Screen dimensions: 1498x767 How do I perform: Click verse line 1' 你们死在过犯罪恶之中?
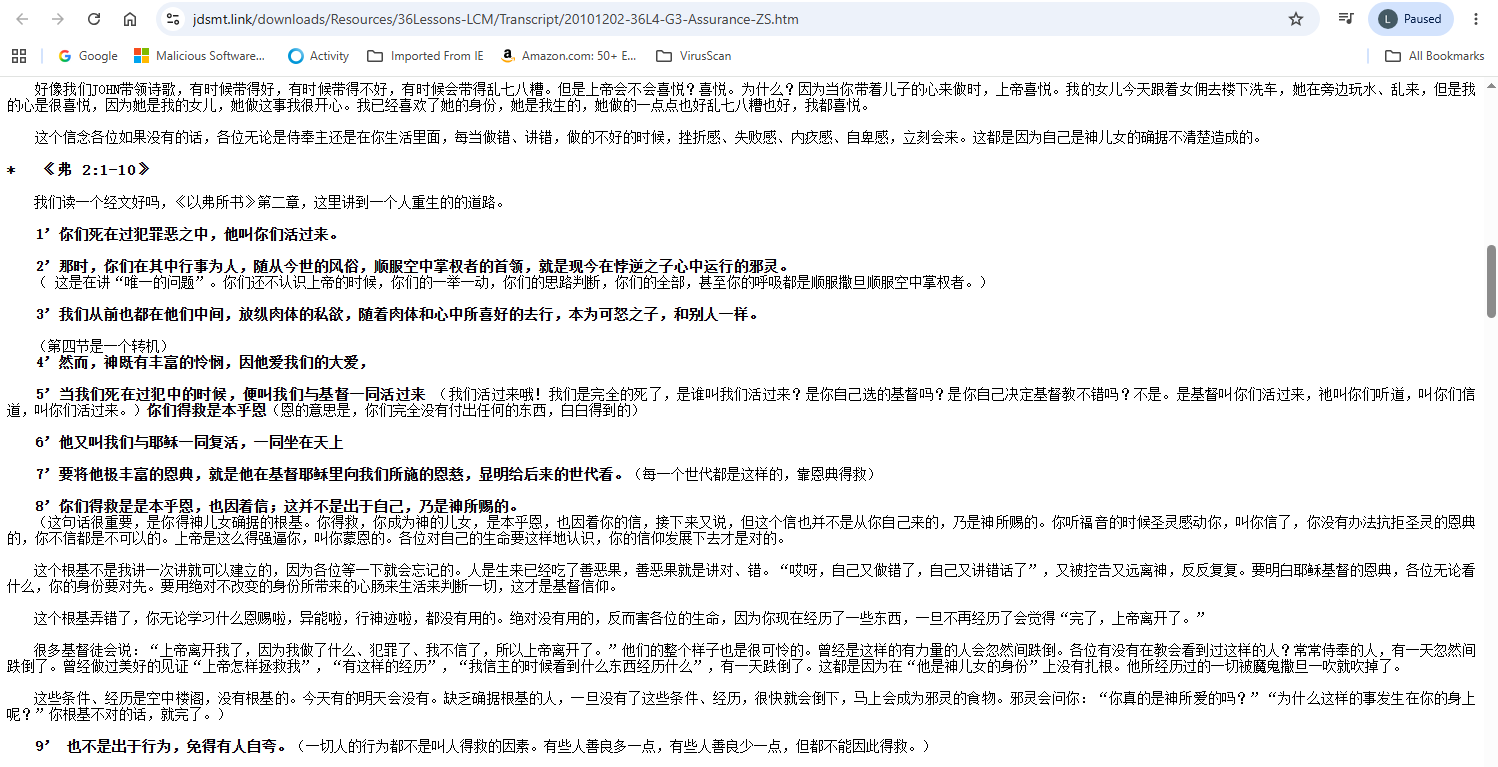188,236
